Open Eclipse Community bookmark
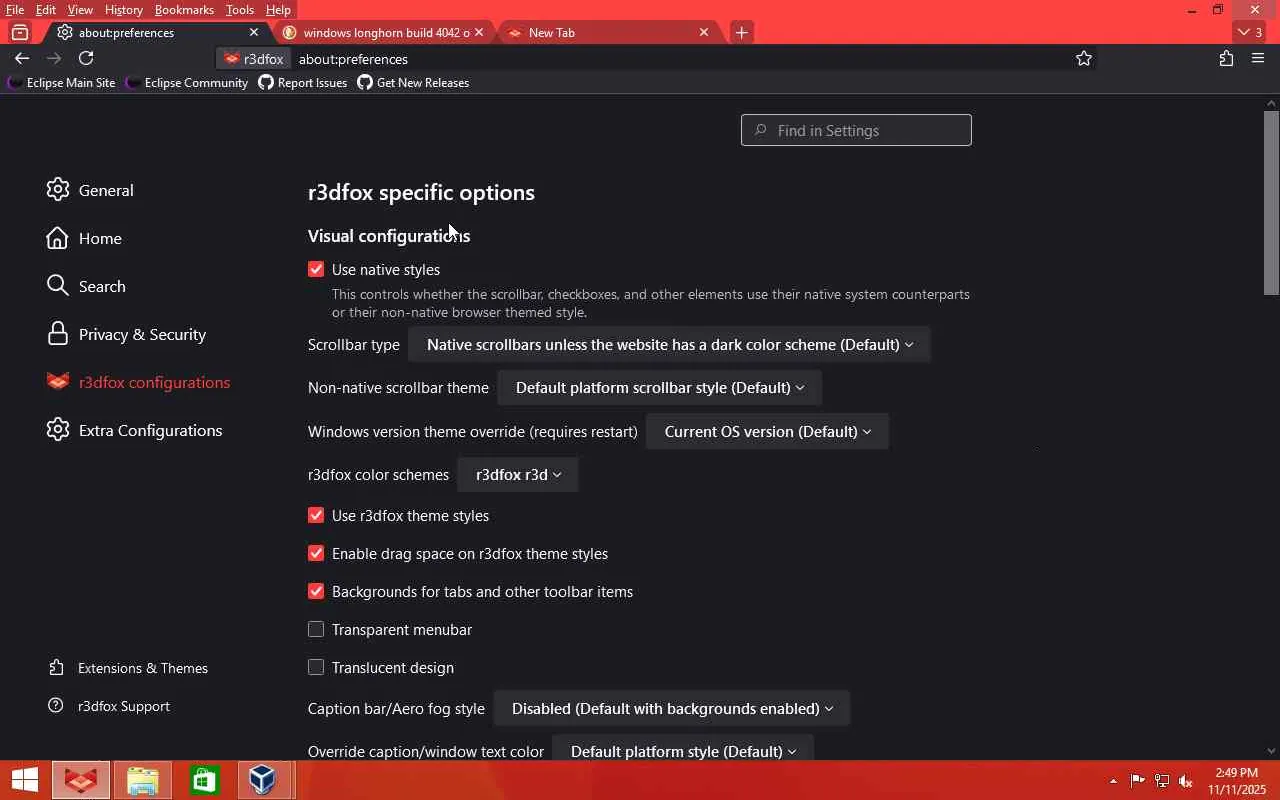Viewport: 1280px width, 800px height. [187, 83]
